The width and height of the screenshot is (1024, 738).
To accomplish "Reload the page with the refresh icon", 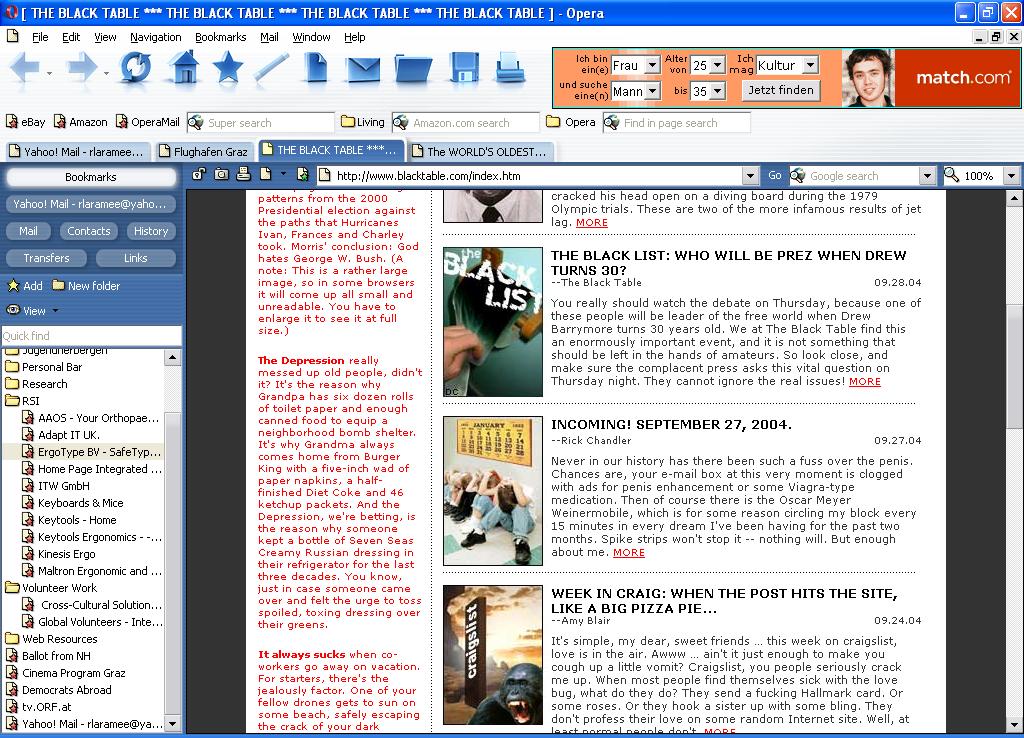I will tap(136, 67).
